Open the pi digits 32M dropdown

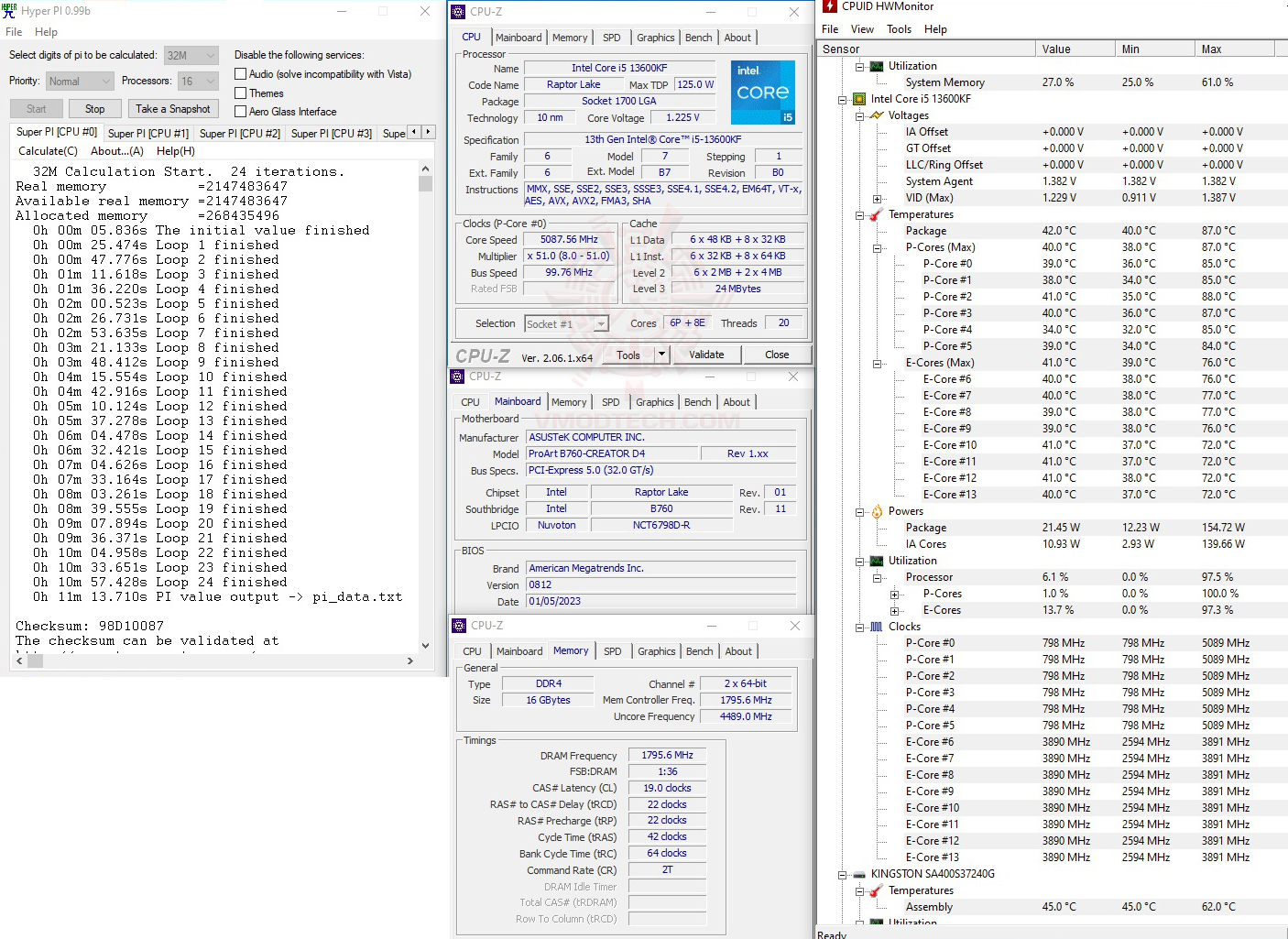coord(191,55)
